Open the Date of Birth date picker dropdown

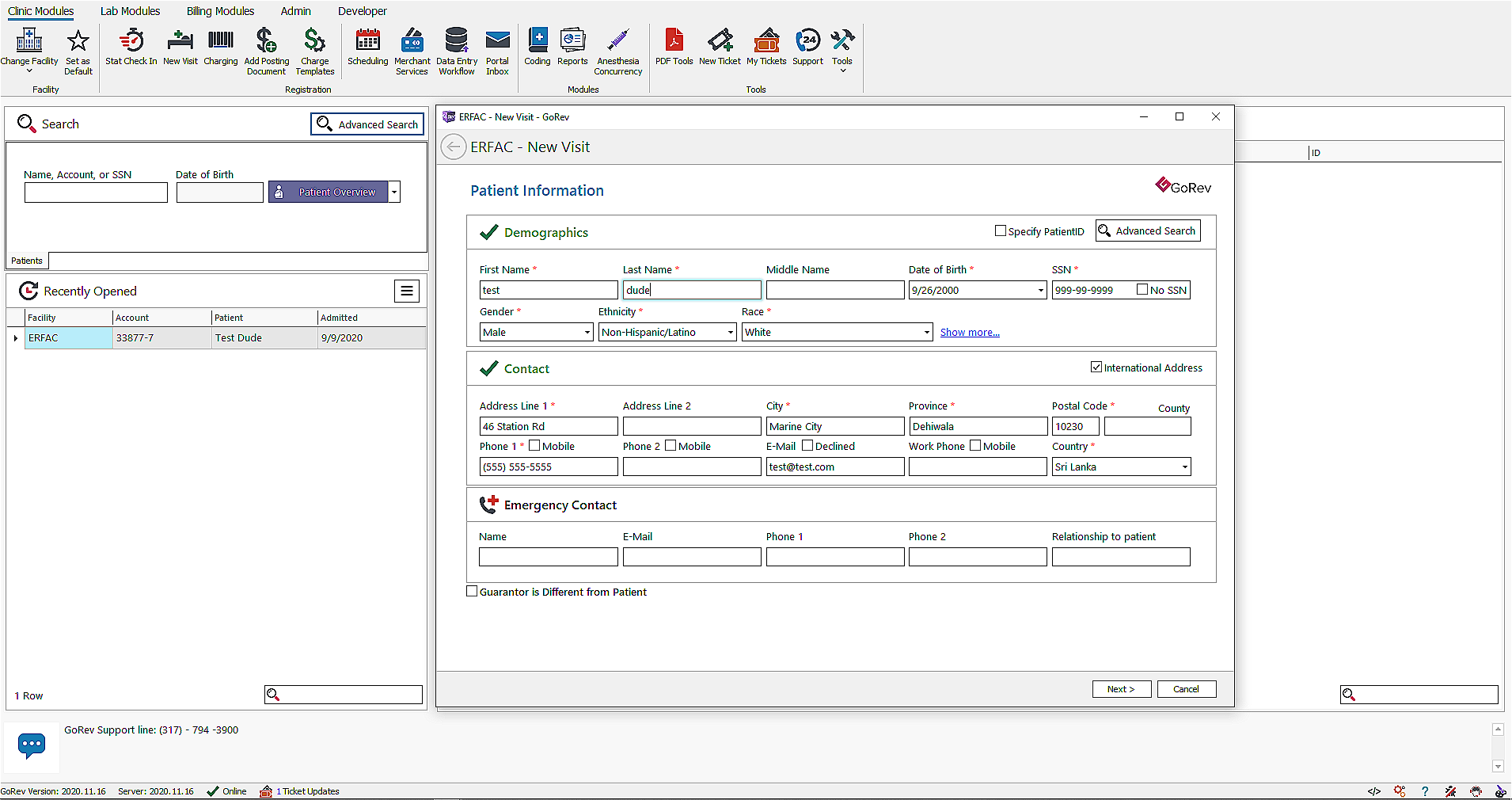1040,291
